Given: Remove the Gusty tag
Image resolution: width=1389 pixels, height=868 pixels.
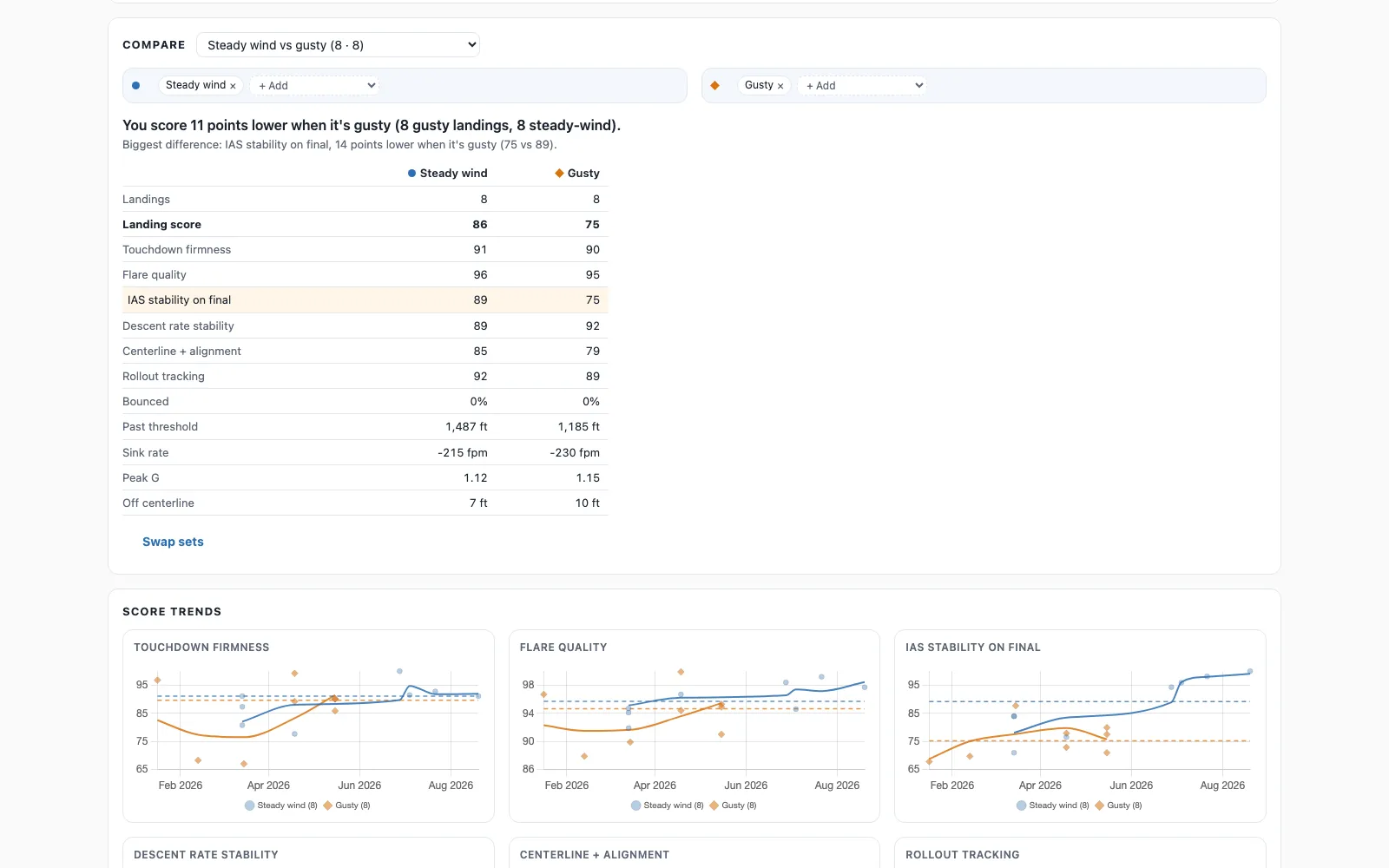Looking at the screenshot, I should point(780,86).
